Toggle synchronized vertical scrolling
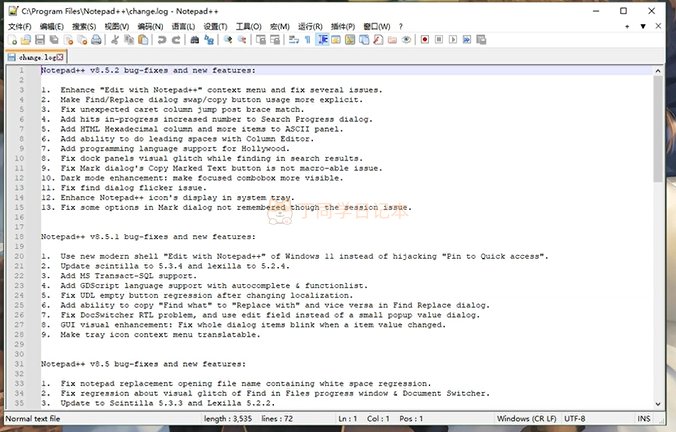 (x=261, y=40)
